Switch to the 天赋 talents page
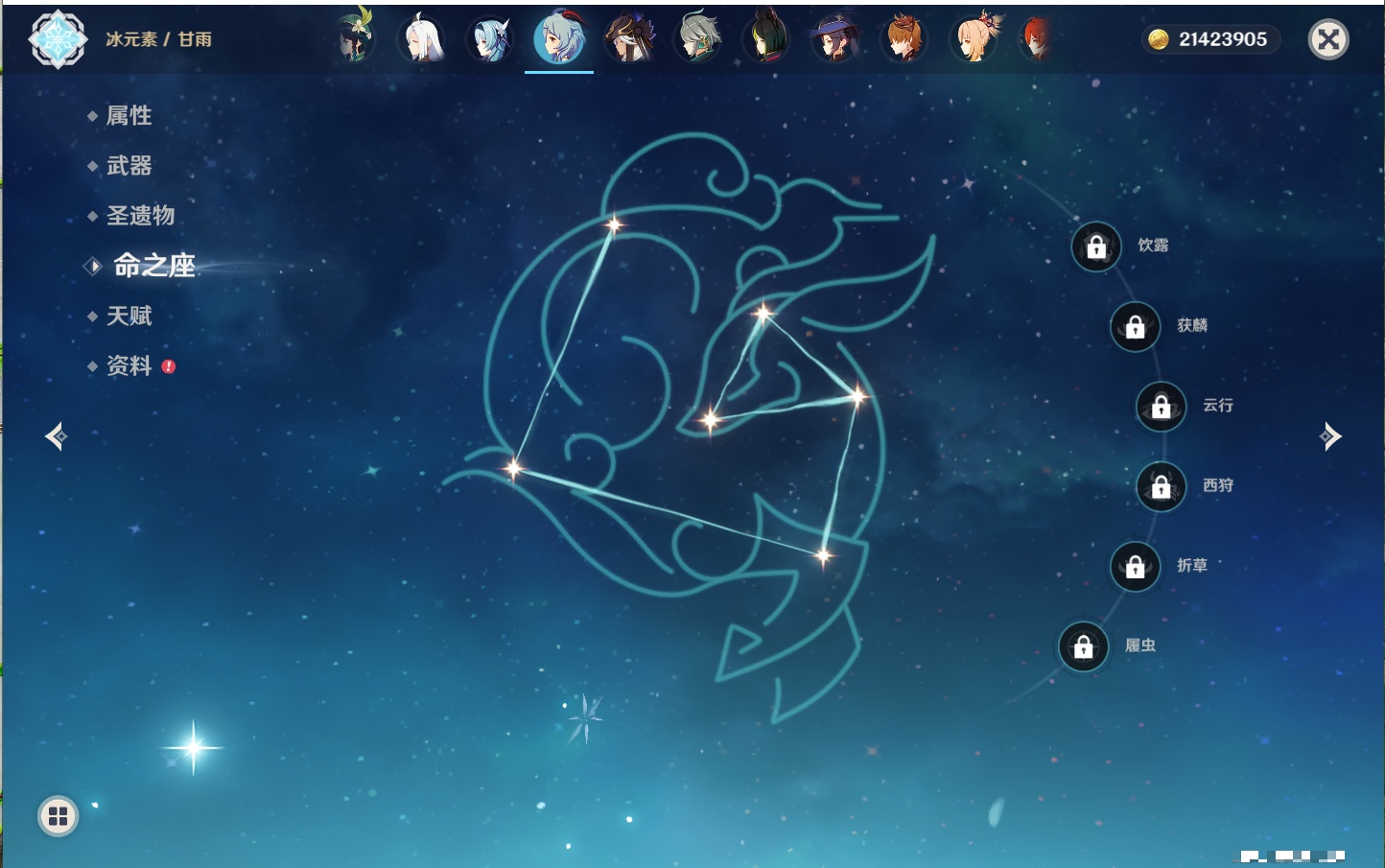Image resolution: width=1385 pixels, height=868 pixels. click(129, 316)
